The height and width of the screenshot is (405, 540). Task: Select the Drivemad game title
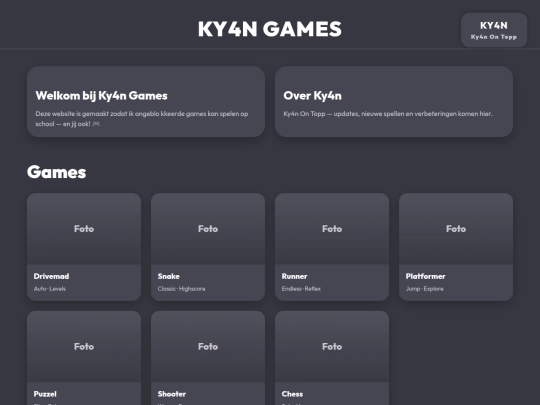(x=51, y=276)
